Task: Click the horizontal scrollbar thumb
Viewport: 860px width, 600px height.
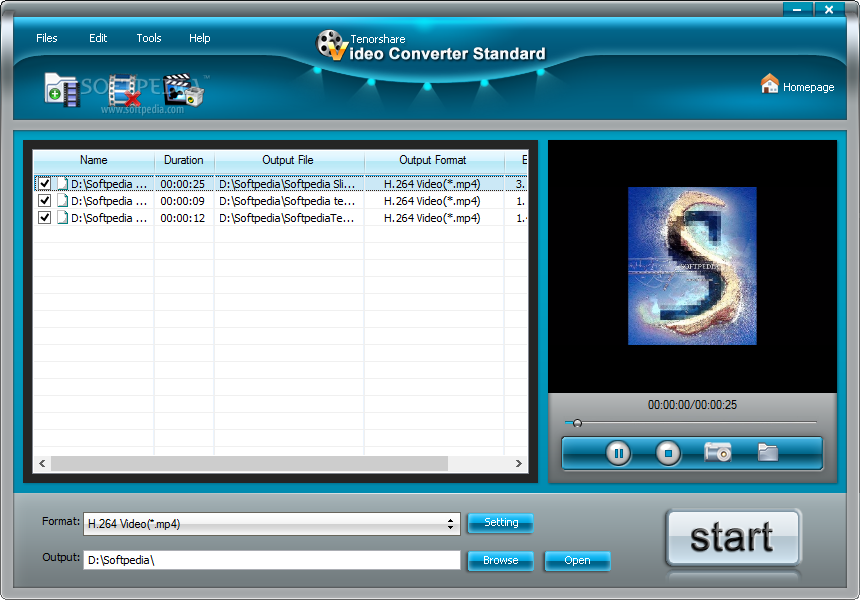Action: point(250,463)
